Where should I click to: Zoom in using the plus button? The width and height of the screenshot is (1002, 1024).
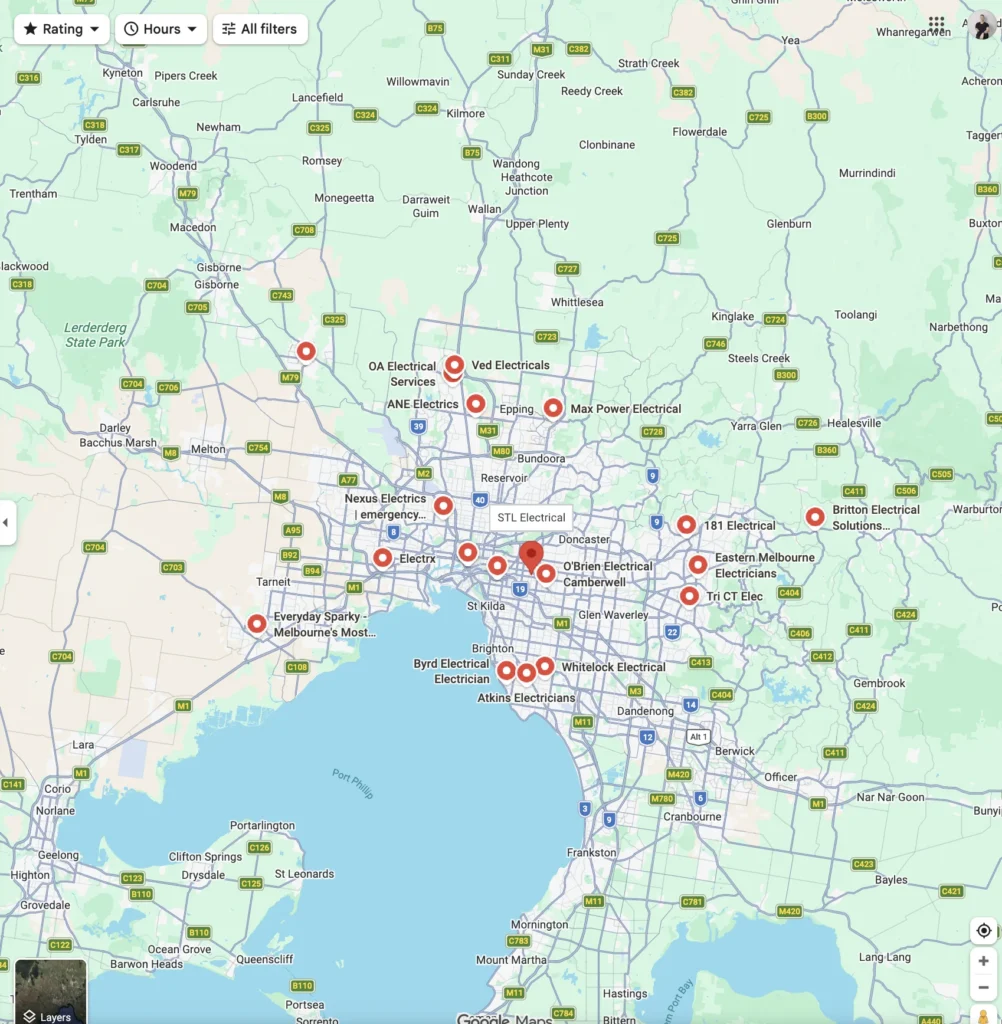[x=983, y=962]
